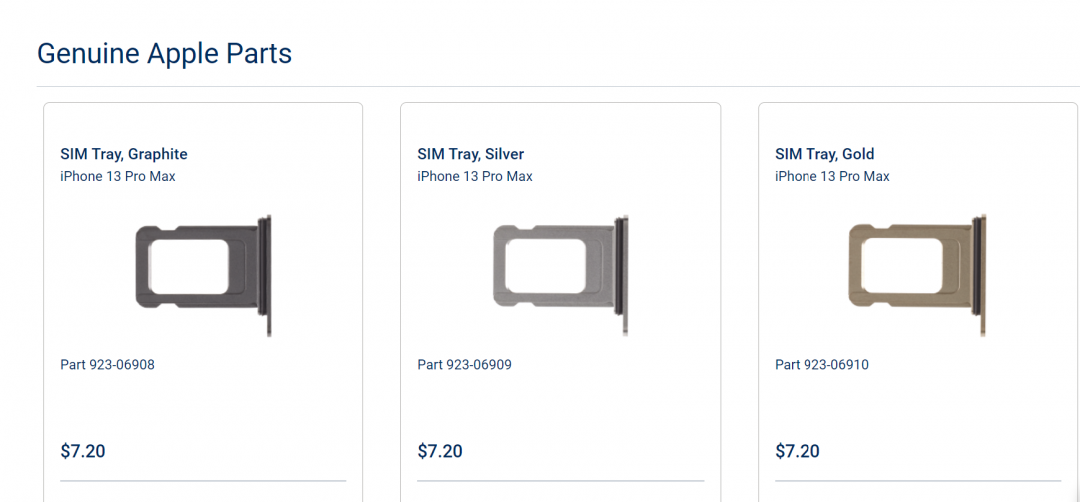Click the Genuine Apple Parts heading
Image resolution: width=1080 pixels, height=502 pixels.
click(164, 53)
